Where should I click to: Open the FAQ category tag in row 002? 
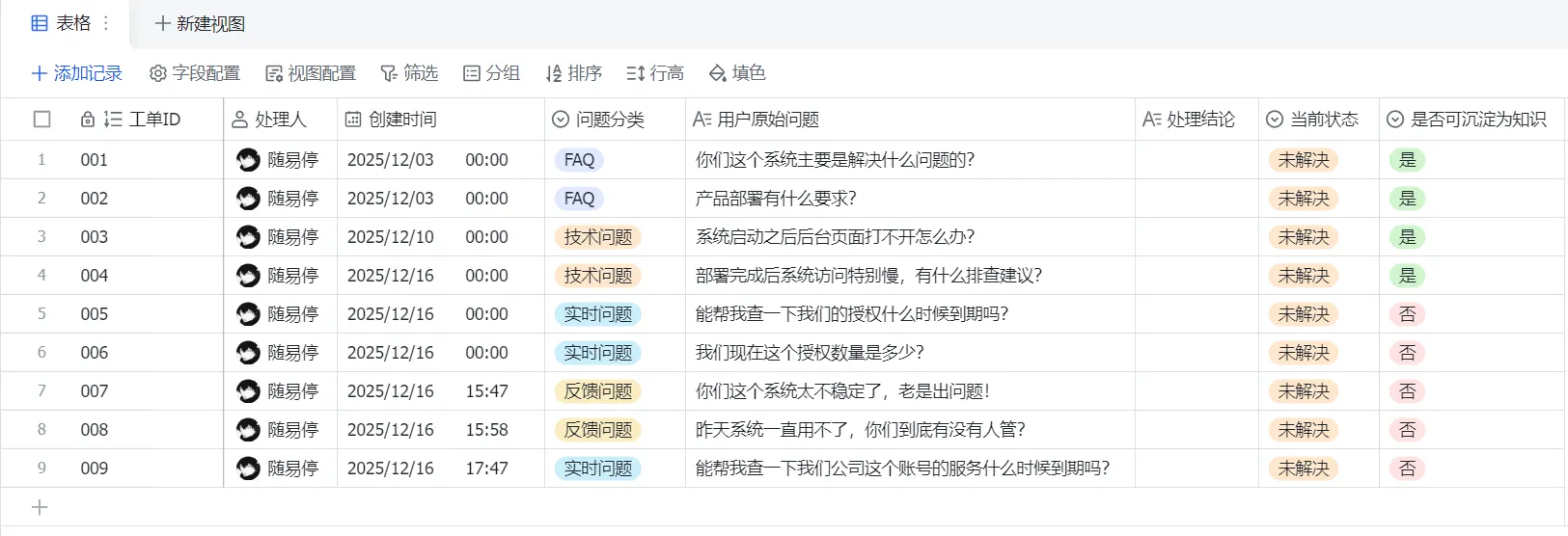tap(579, 199)
